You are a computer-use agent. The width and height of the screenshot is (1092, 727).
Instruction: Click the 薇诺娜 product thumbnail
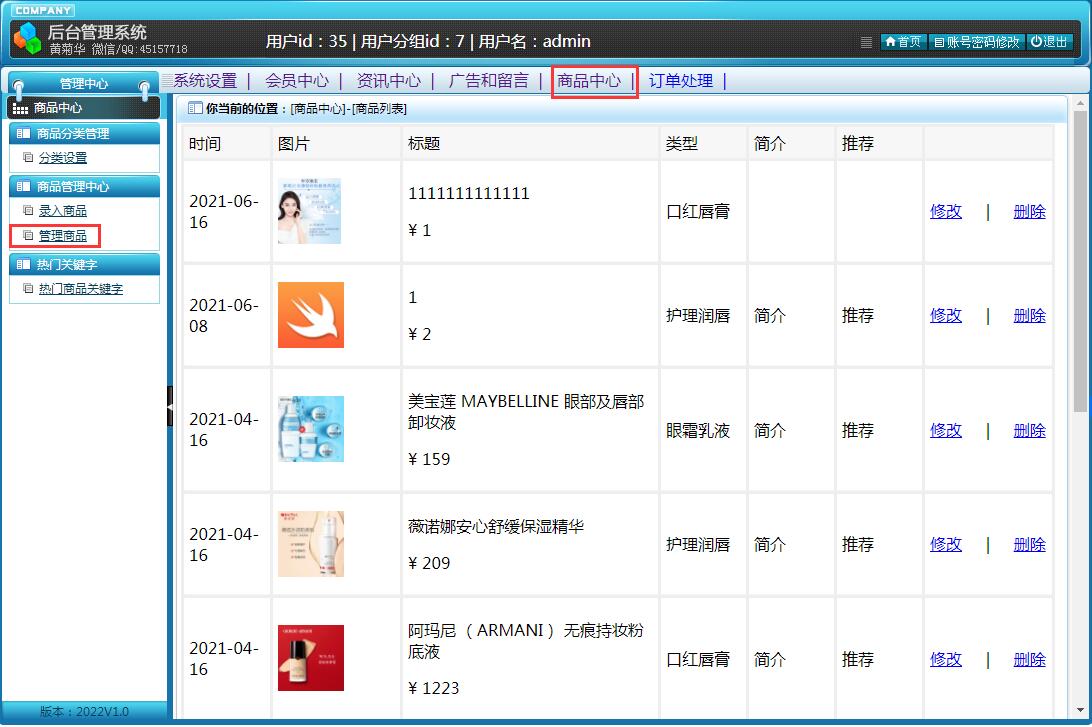311,544
